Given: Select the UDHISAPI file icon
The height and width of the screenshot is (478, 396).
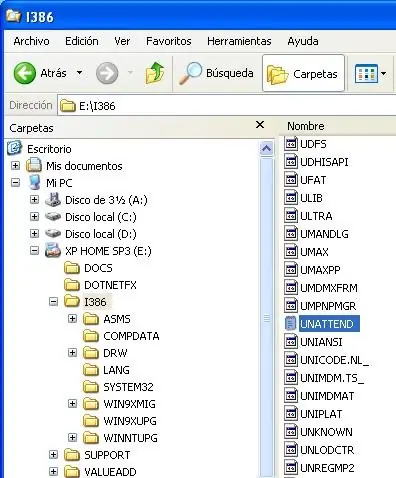Looking at the screenshot, I should click(x=291, y=162).
